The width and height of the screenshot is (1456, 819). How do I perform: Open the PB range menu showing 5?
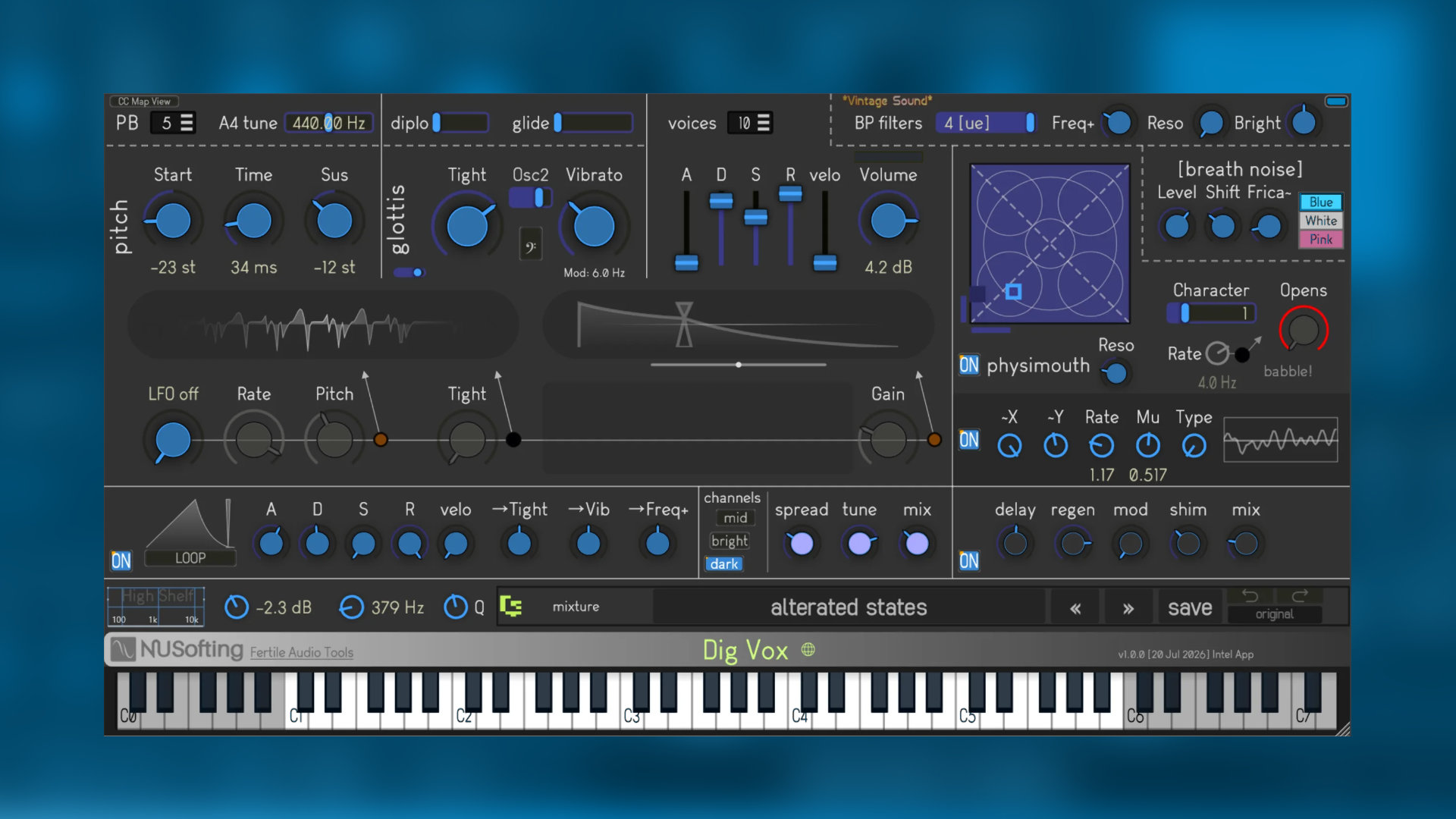[x=173, y=123]
